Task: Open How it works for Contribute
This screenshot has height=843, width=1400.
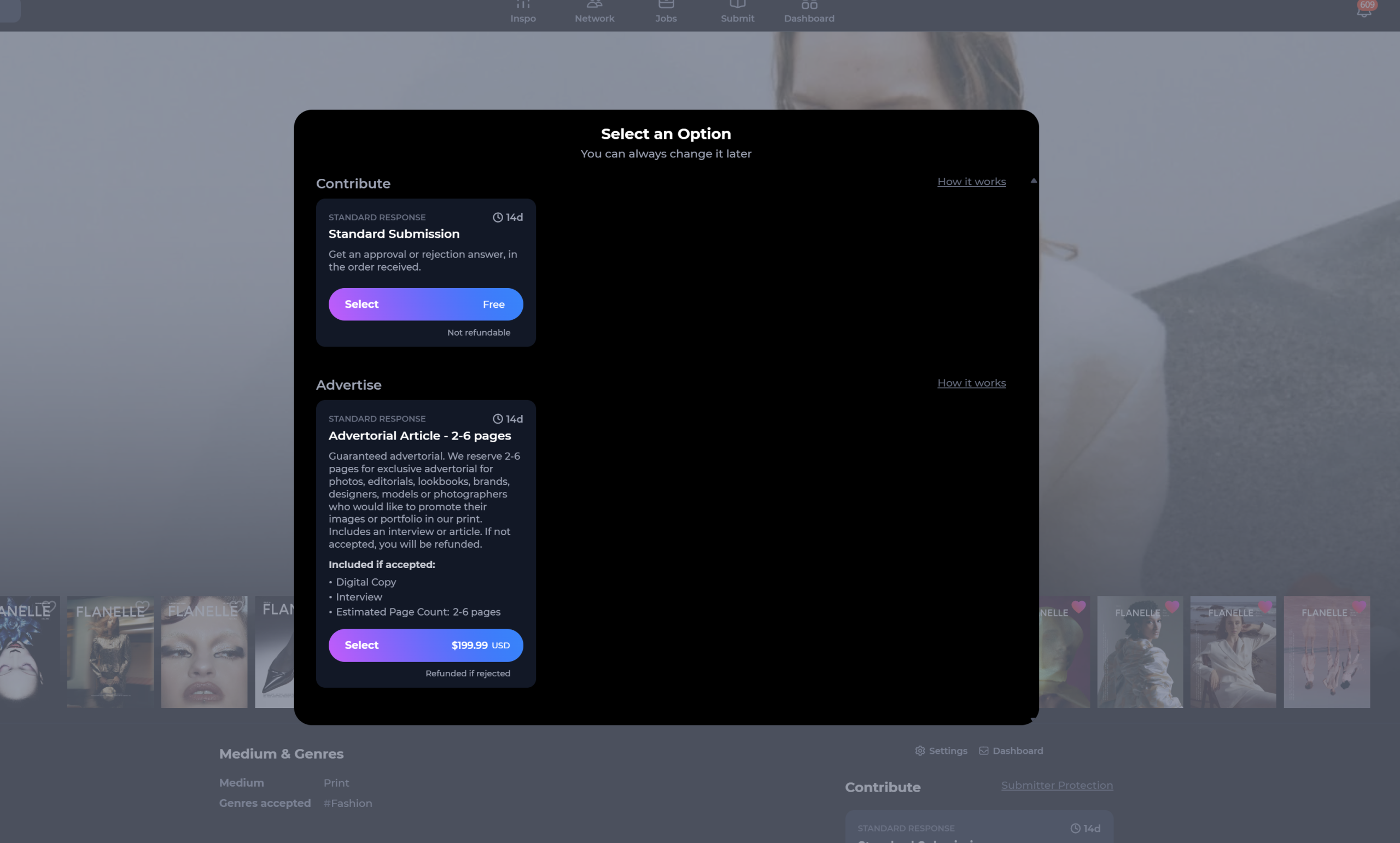Action: click(972, 182)
